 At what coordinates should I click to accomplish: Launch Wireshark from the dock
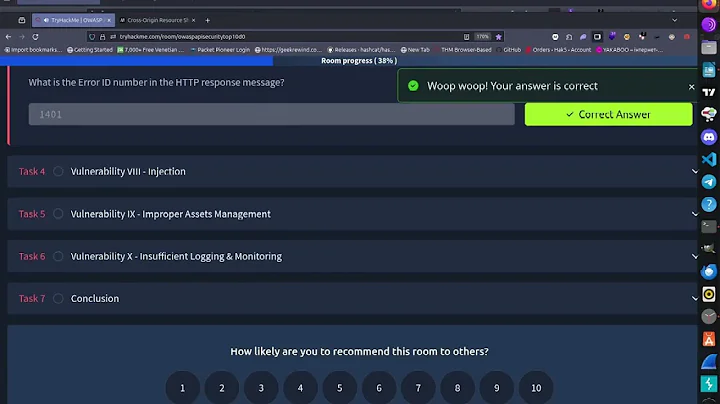pyautogui.click(x=709, y=362)
